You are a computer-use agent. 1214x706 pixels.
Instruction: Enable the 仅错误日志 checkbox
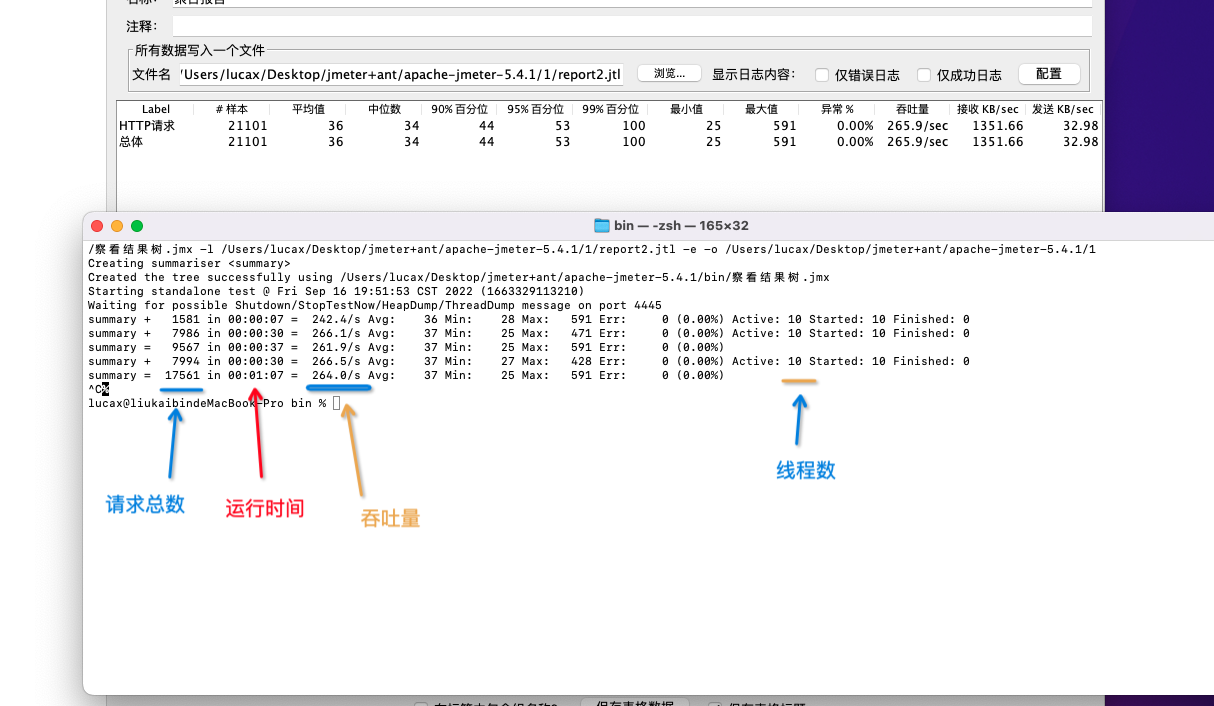(x=822, y=75)
